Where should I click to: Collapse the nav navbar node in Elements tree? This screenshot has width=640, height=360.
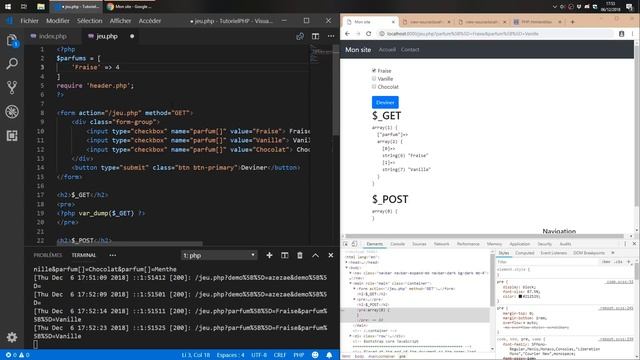350,273
